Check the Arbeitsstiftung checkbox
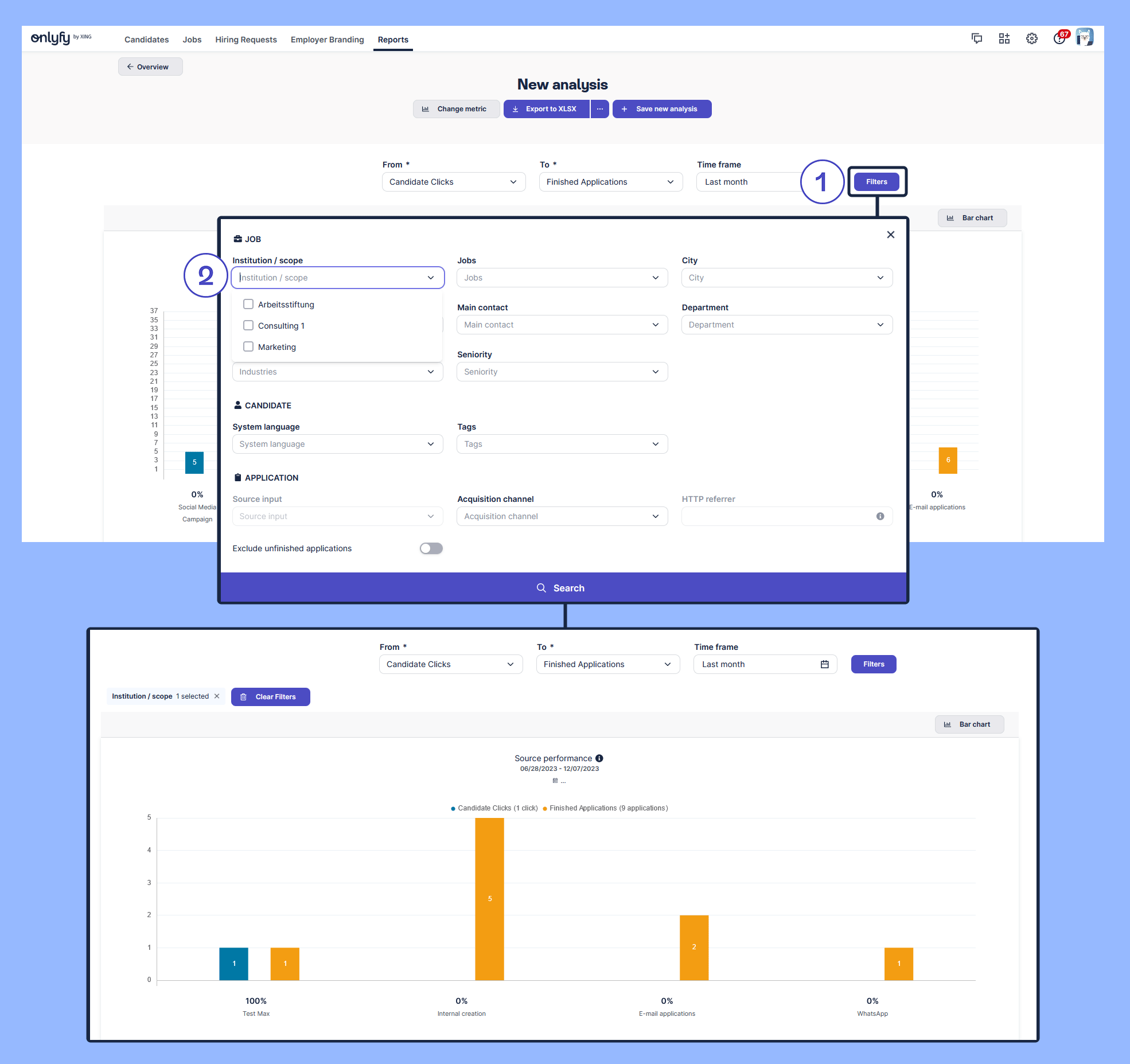Image resolution: width=1130 pixels, height=1064 pixels. click(x=248, y=304)
